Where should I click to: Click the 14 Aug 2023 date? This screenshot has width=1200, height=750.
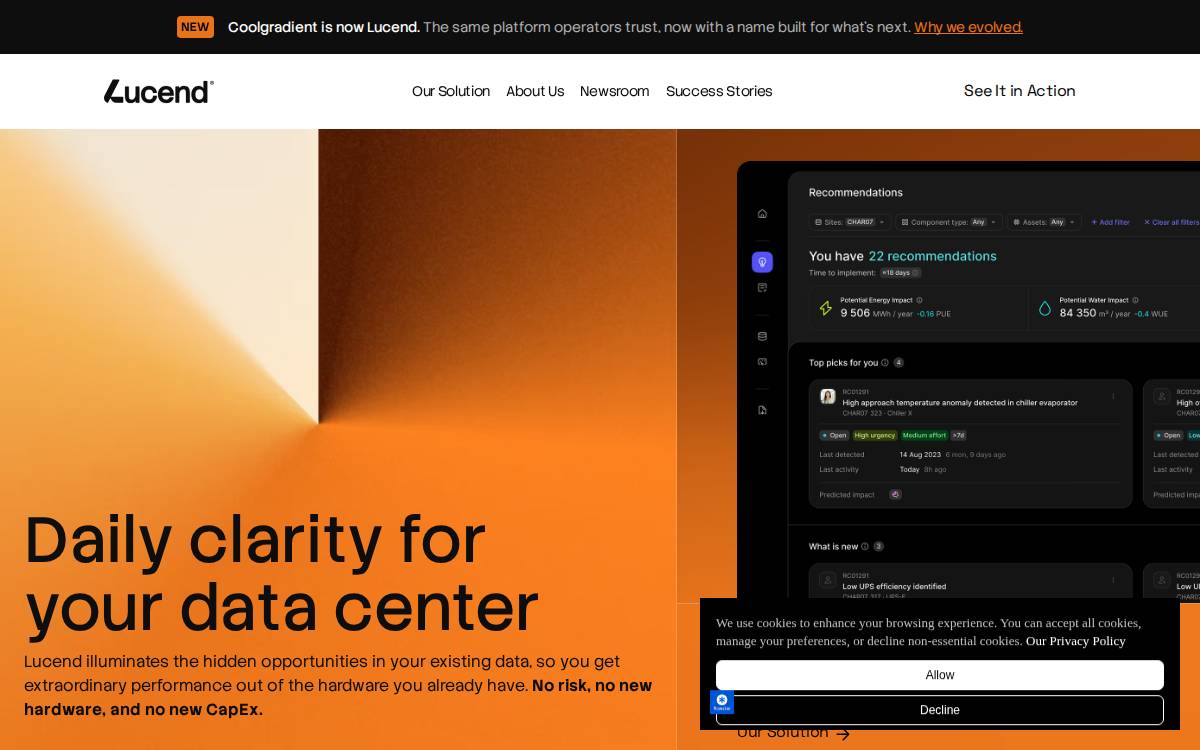click(x=920, y=454)
